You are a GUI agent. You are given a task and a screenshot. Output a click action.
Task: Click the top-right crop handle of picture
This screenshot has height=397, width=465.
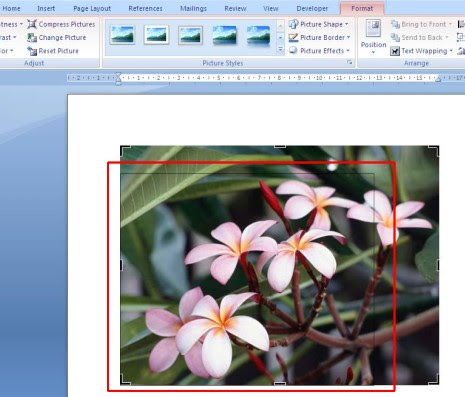pos(434,150)
